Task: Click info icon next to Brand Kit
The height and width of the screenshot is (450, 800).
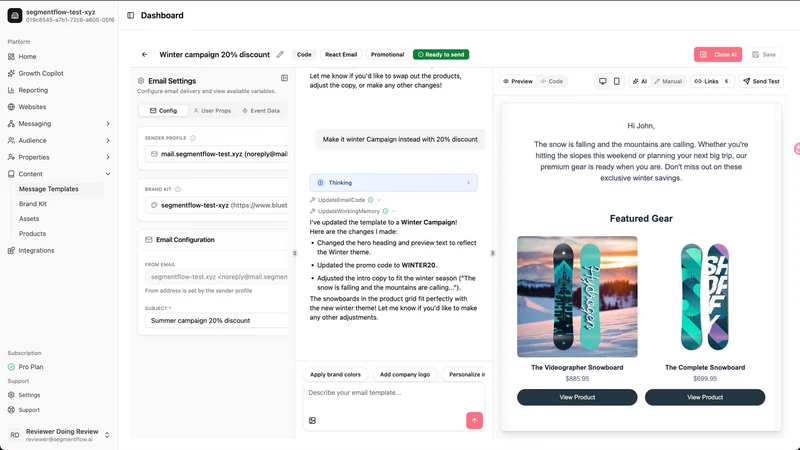Action: (178, 189)
